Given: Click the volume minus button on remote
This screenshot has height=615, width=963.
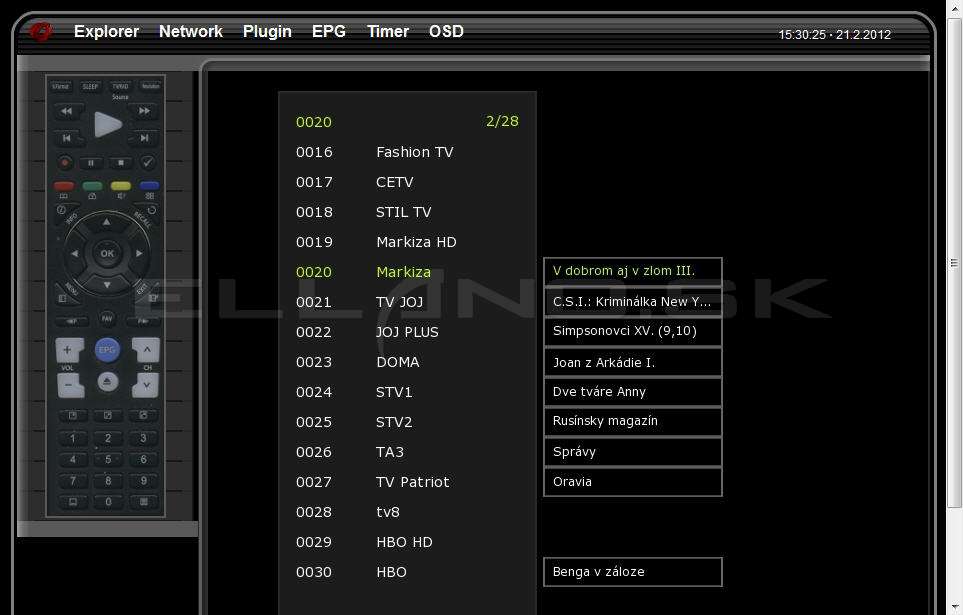Looking at the screenshot, I should (70, 385).
